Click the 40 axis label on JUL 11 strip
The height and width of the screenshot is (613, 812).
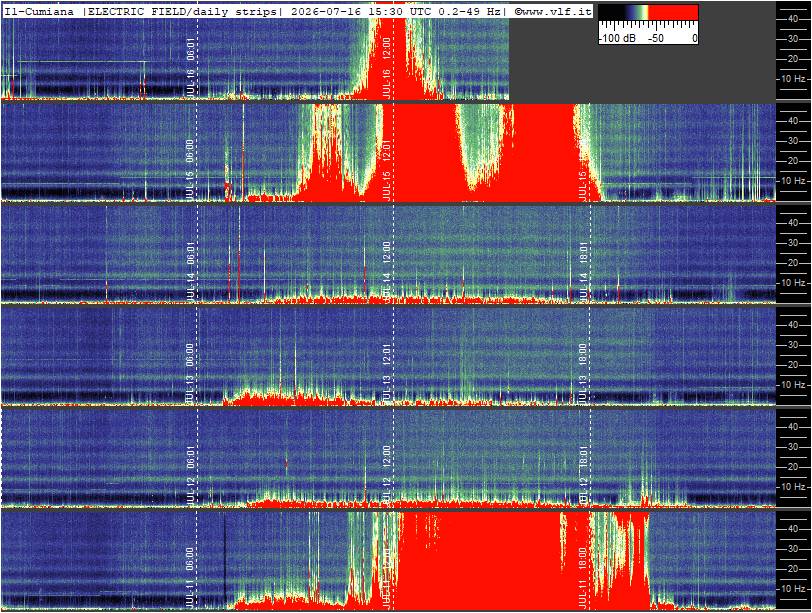[x=793, y=529]
